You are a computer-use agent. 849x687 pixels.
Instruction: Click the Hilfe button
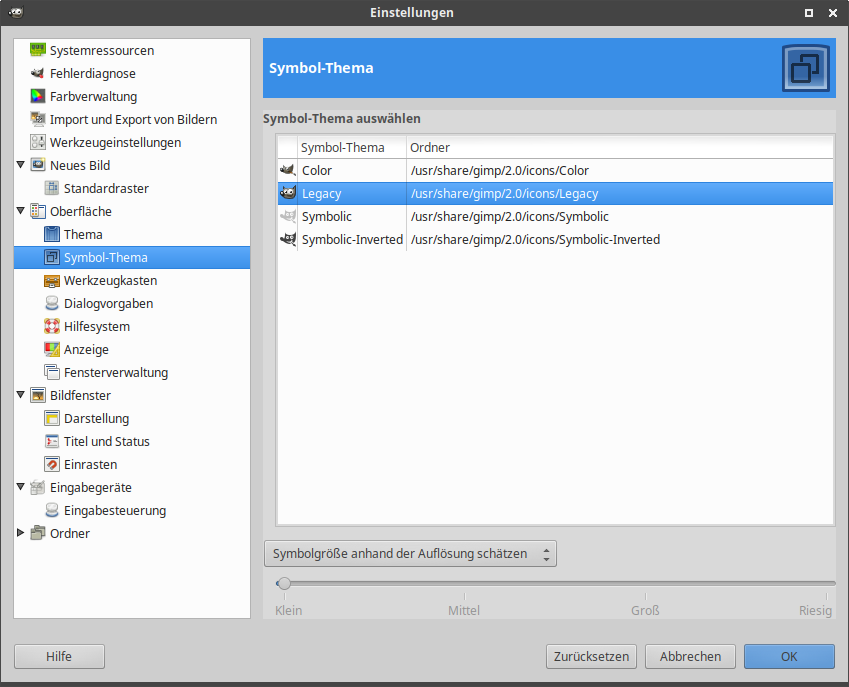click(x=59, y=657)
